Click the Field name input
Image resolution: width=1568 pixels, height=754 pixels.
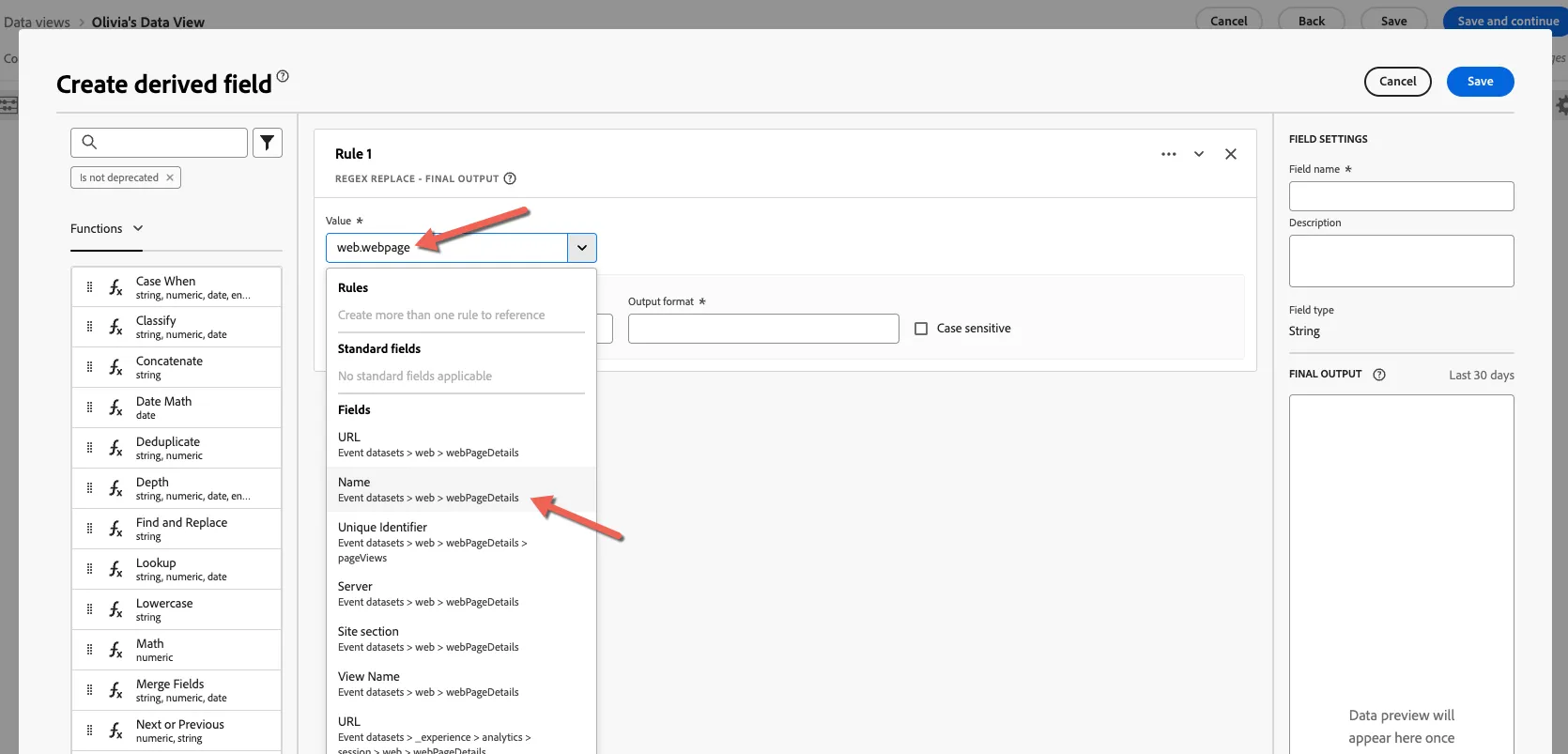click(x=1401, y=196)
